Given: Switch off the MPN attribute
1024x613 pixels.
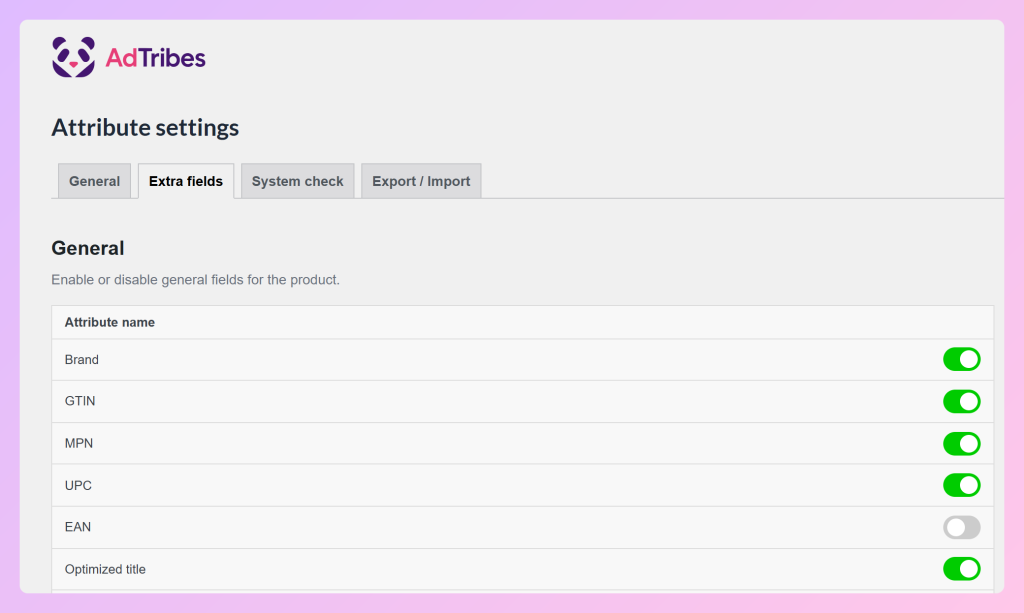Looking at the screenshot, I should [x=961, y=444].
